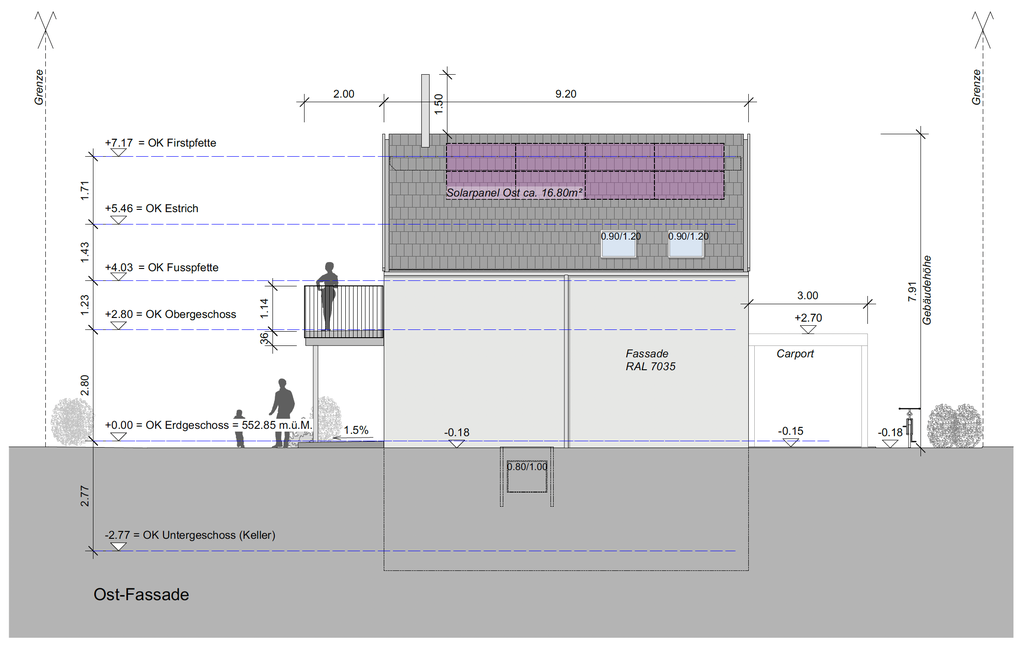Click the purple solar panel area

[x=585, y=171]
